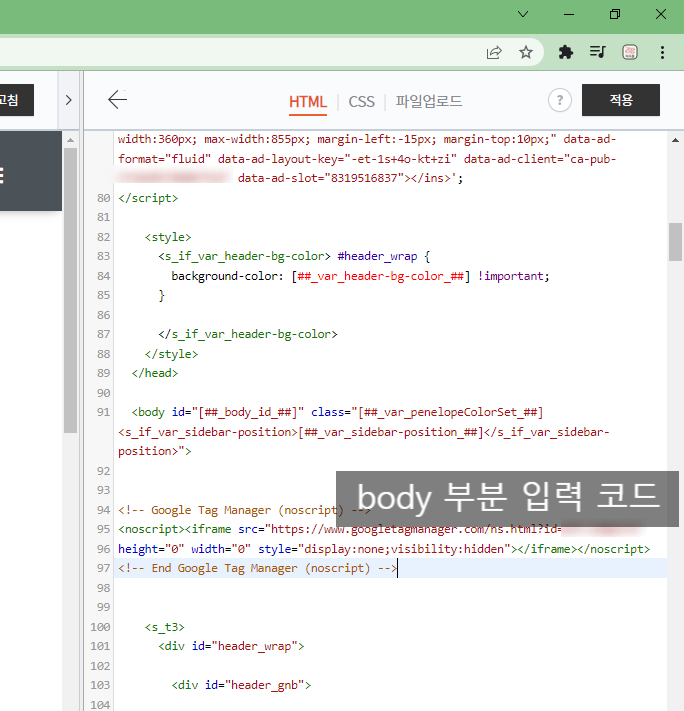
Task: Click the share page icon in address bar
Action: click(x=493, y=53)
